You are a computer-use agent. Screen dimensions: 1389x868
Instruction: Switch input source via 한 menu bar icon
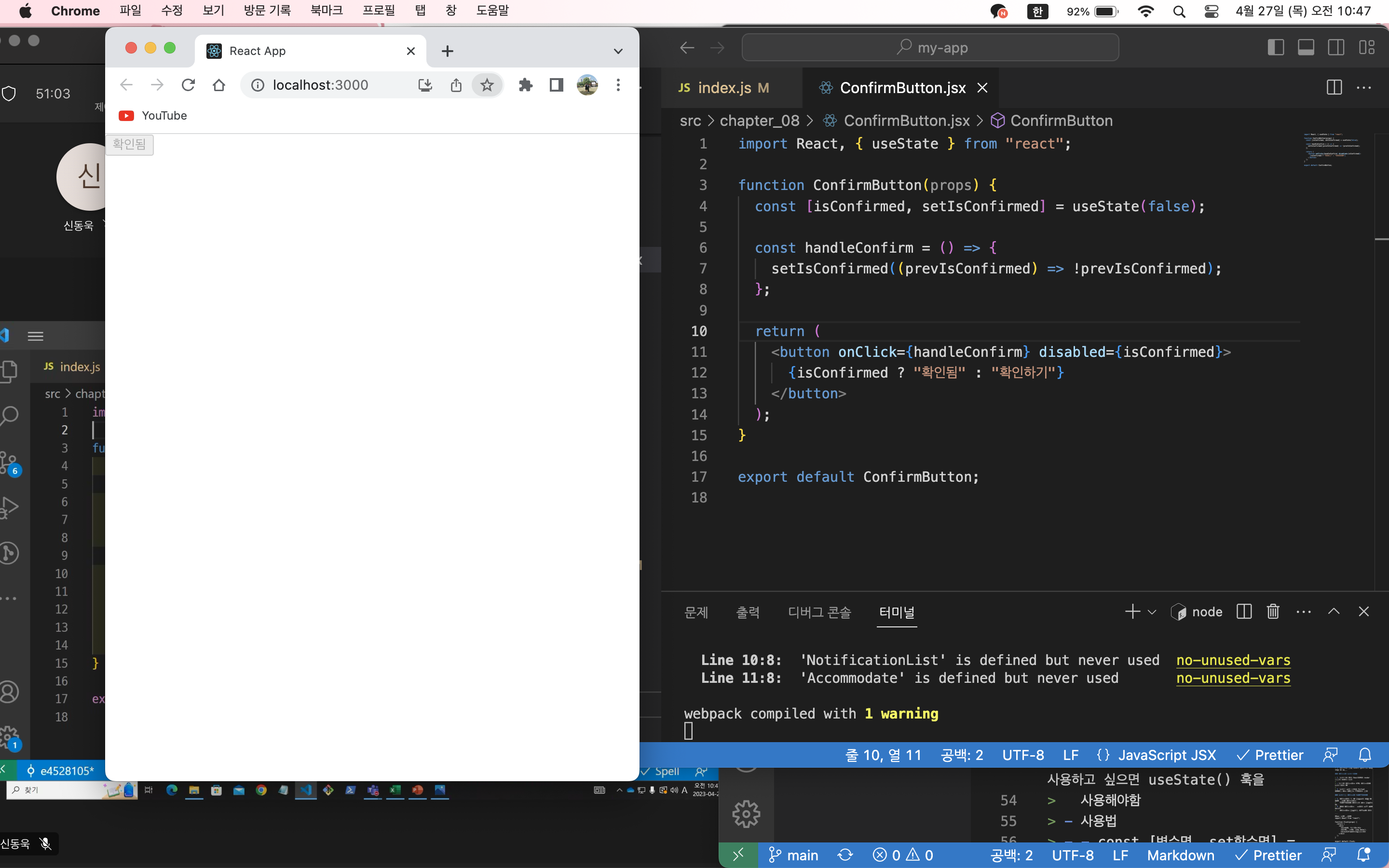(x=1038, y=11)
